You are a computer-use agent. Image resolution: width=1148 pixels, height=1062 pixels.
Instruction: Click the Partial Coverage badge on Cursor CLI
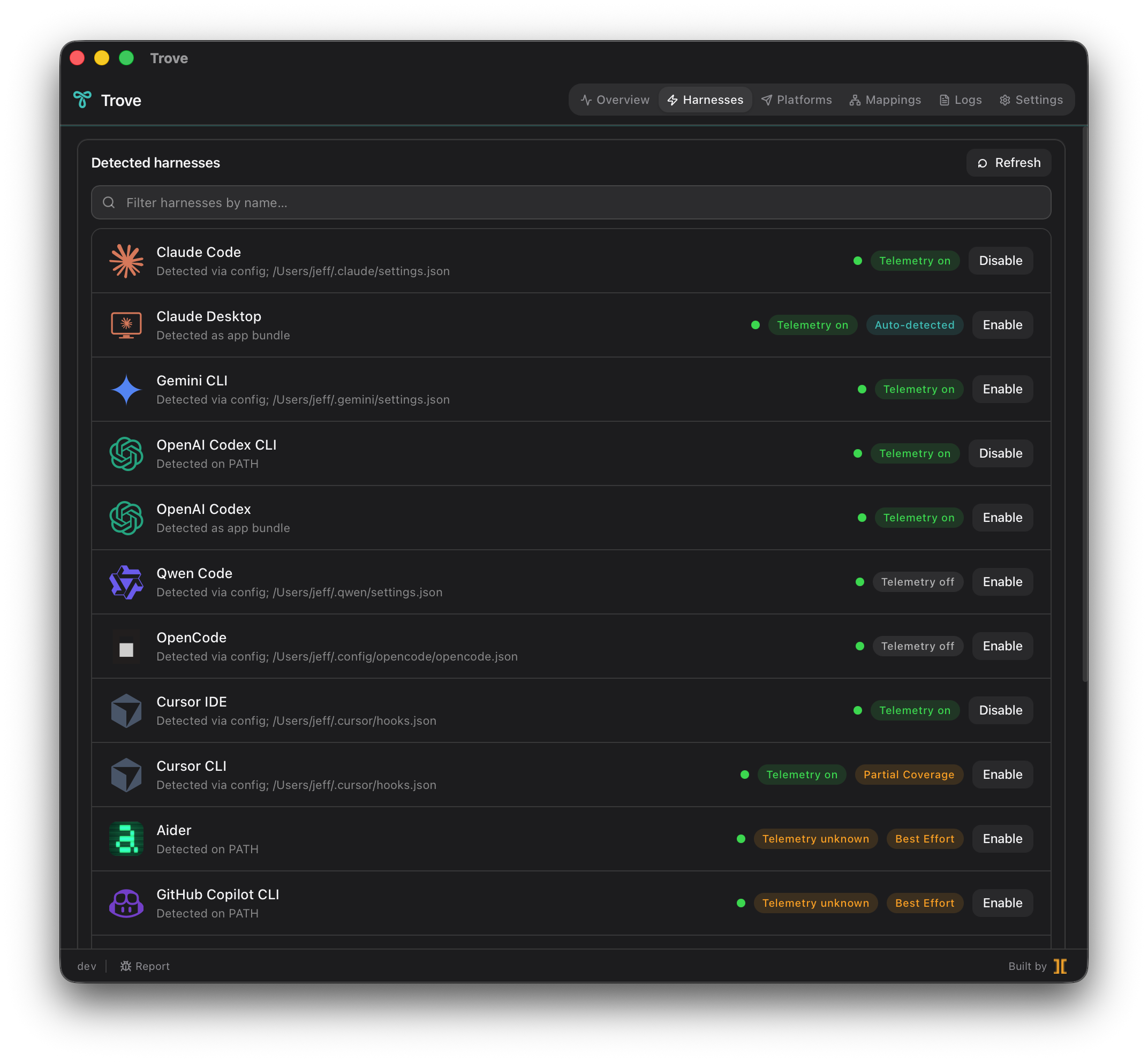(909, 775)
